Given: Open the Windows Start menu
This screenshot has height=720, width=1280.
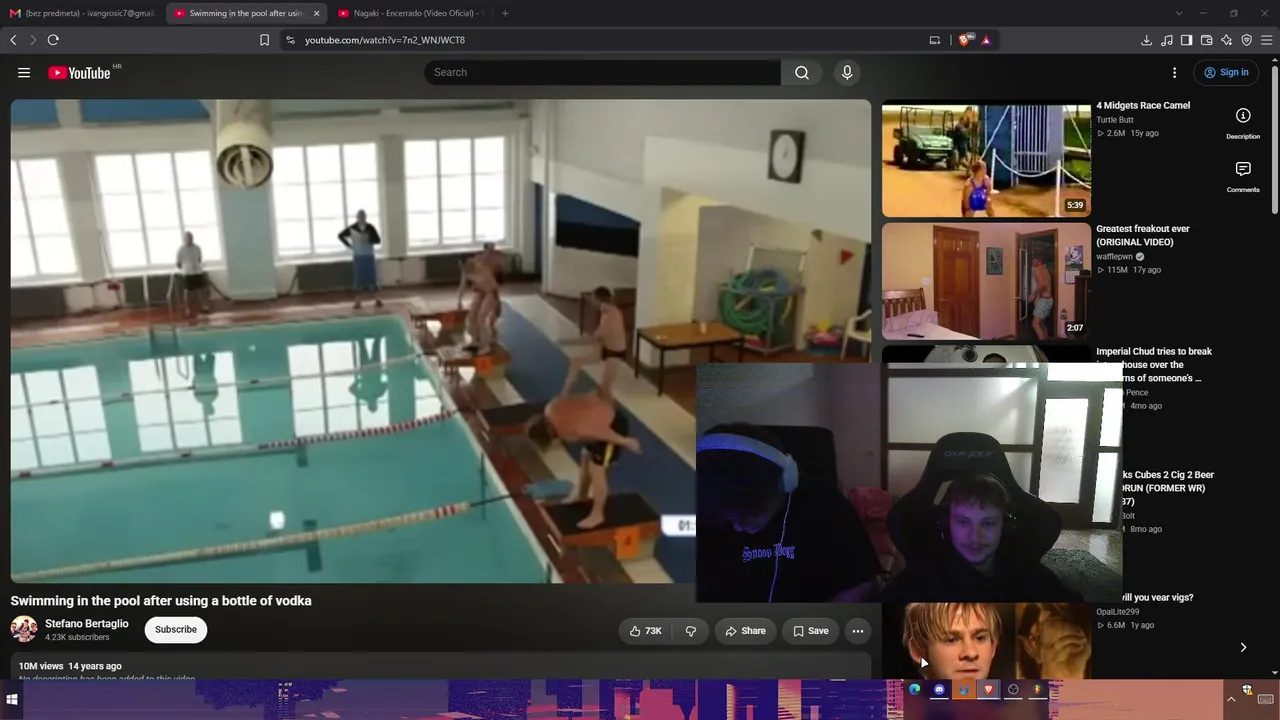Looking at the screenshot, I should pos(12,699).
